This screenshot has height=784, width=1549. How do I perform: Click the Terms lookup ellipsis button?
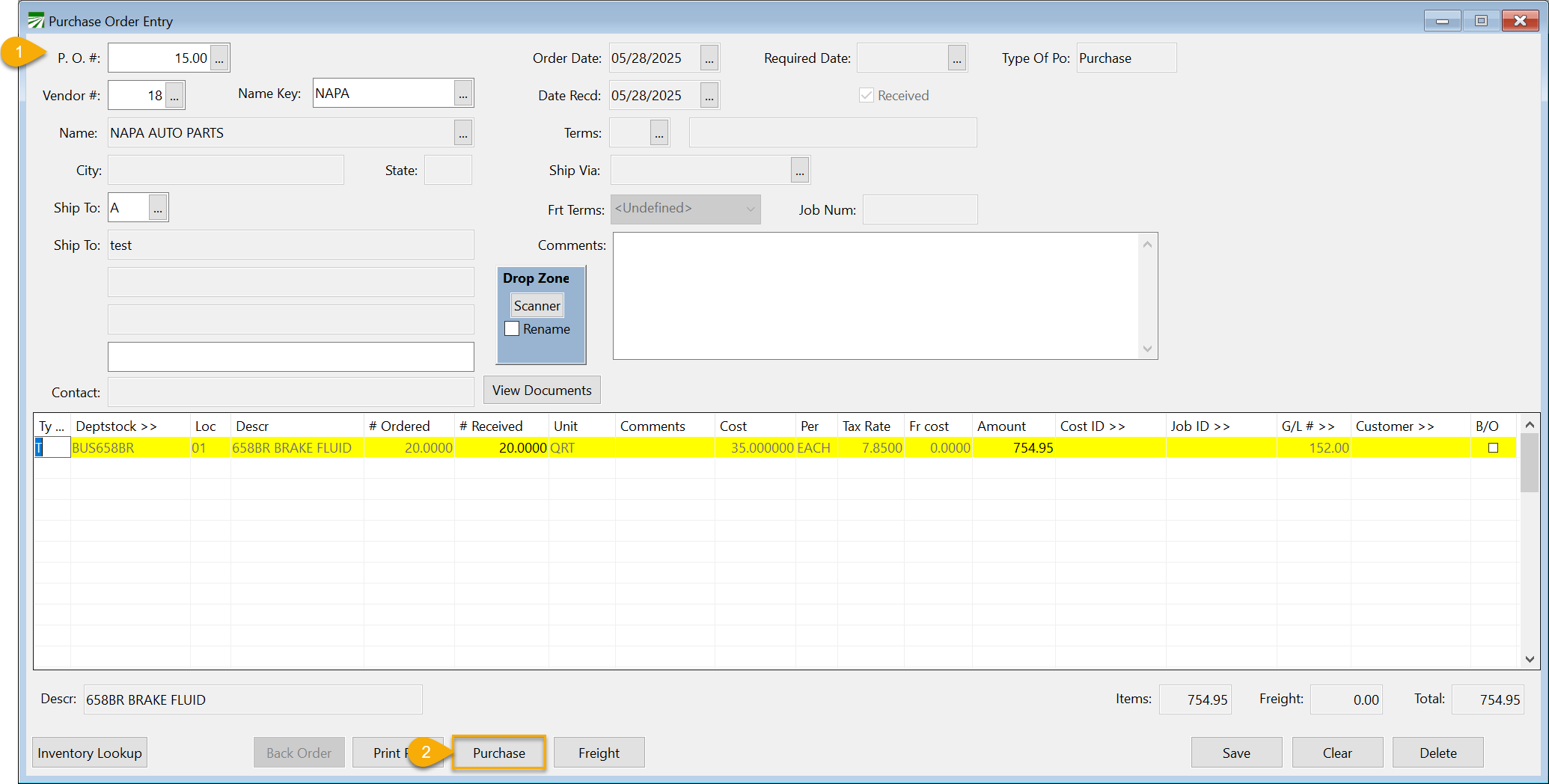659,133
